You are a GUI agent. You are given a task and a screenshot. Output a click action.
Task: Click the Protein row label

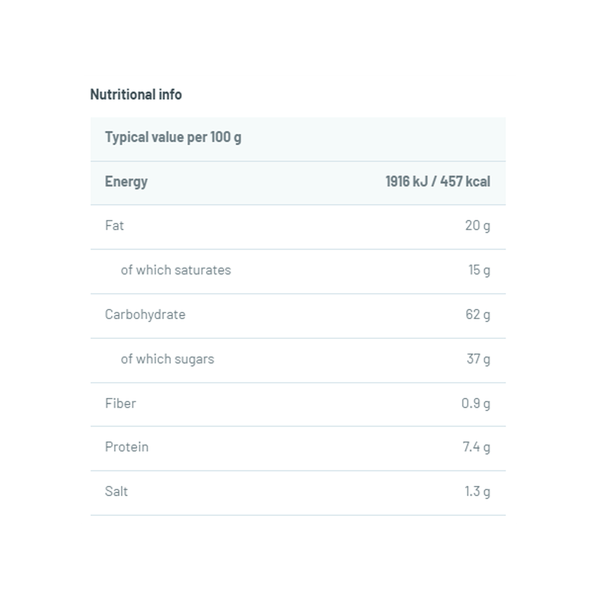(127, 447)
